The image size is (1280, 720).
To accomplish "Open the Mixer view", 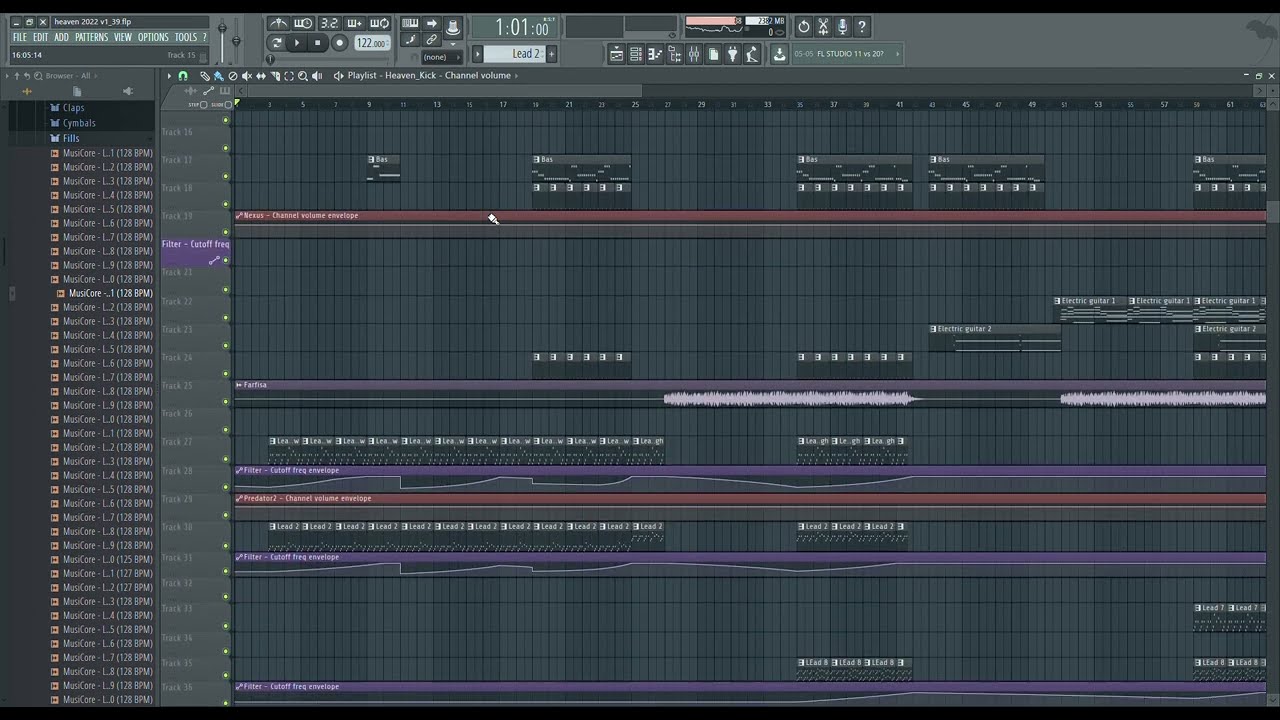I will pyautogui.click(x=694, y=54).
